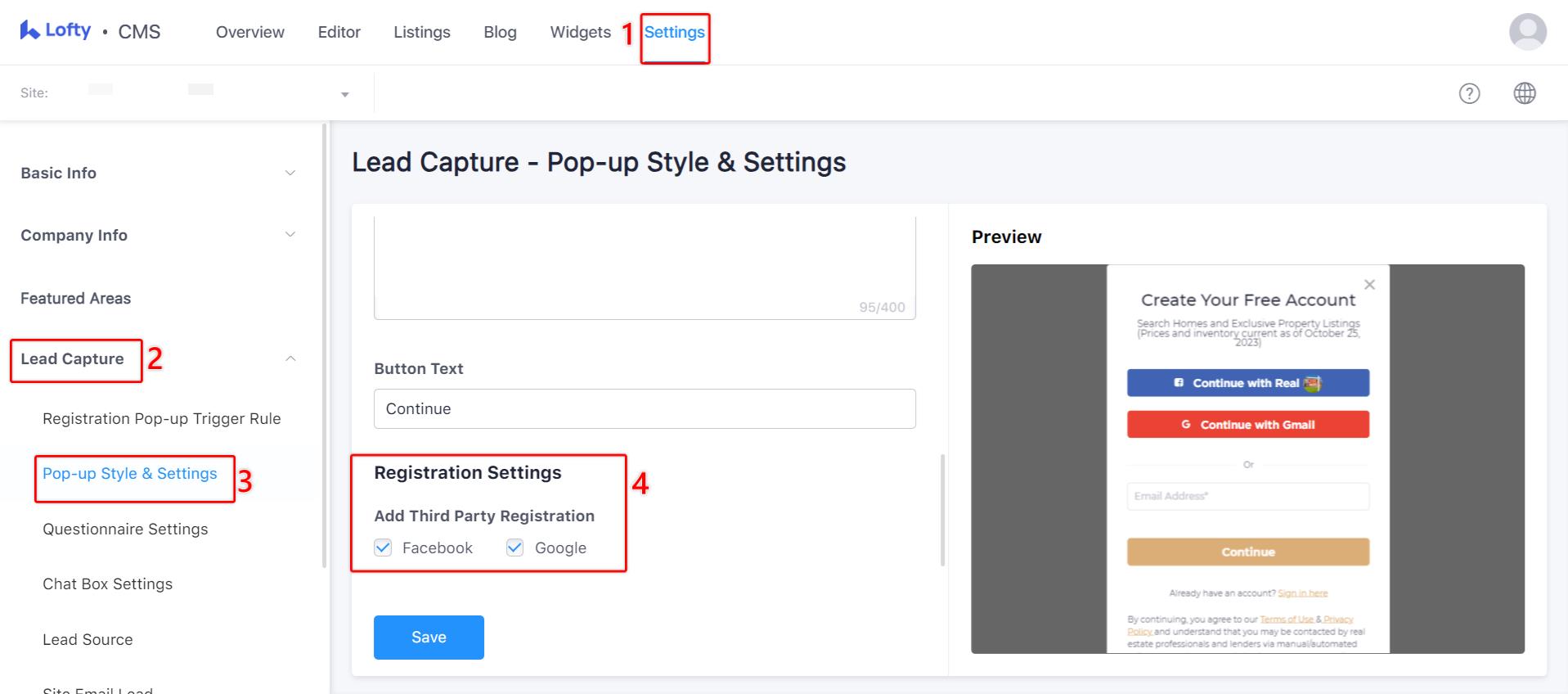Expand the Basic Info section
This screenshot has width=1568, height=694.
(290, 172)
